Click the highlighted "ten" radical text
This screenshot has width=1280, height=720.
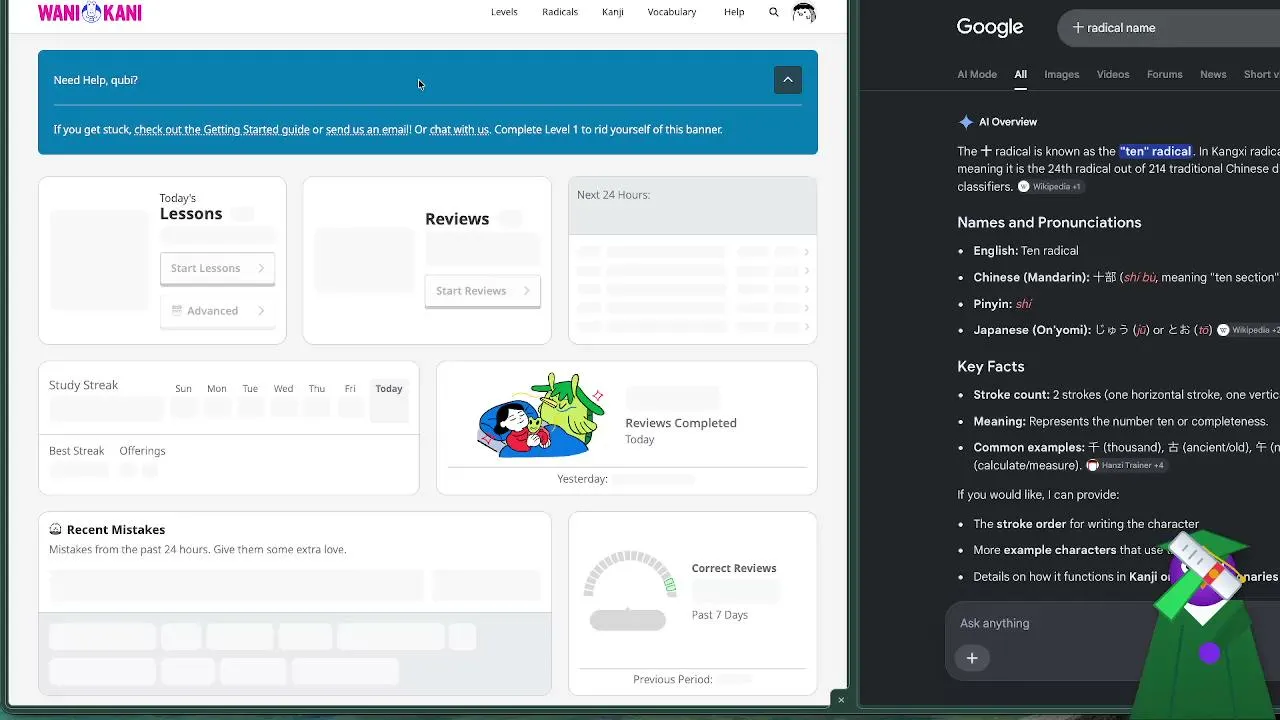1156,151
